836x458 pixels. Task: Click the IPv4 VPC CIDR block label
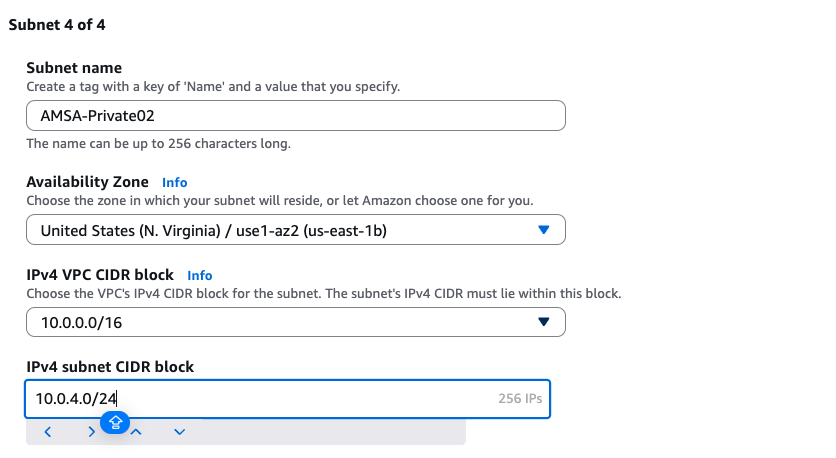100,274
